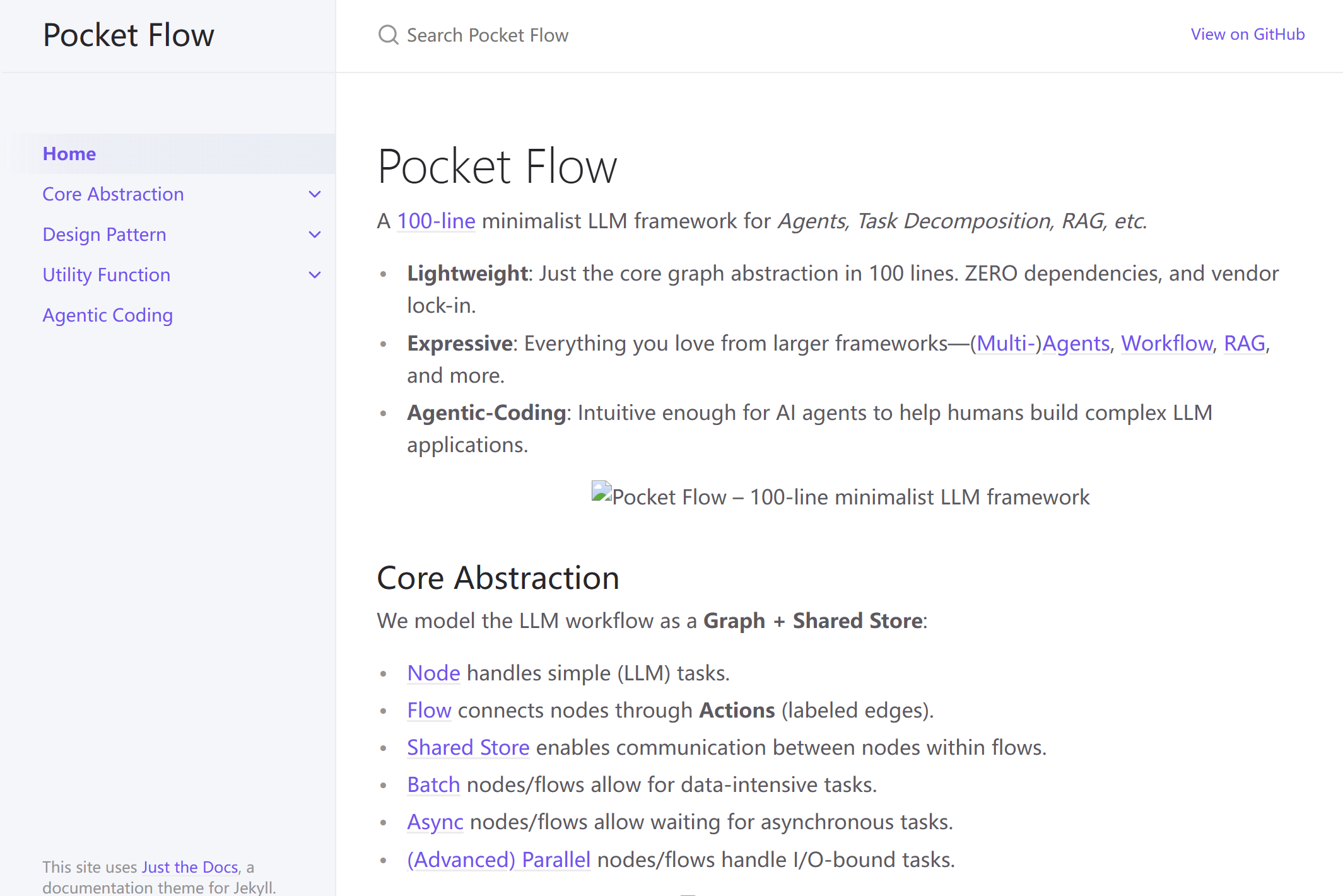Click the bold Expressive bullet text
Viewport: 1343px width, 896px height.
(x=459, y=344)
